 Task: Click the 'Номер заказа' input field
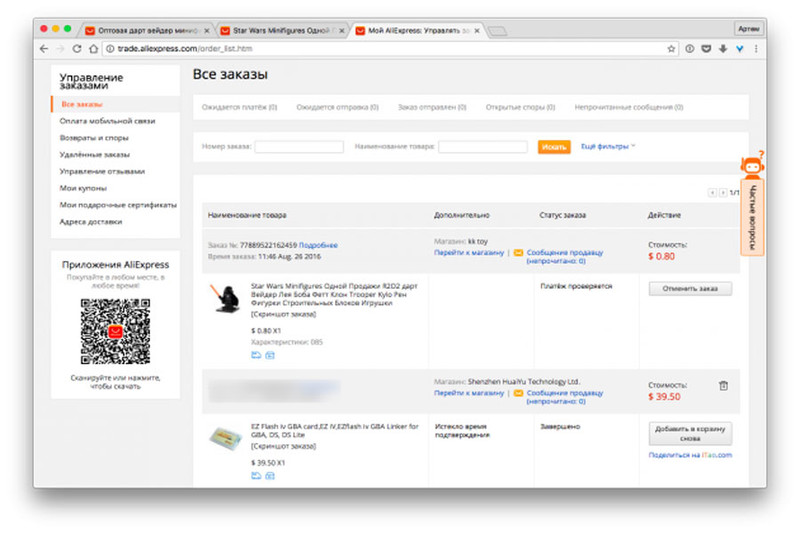click(299, 147)
